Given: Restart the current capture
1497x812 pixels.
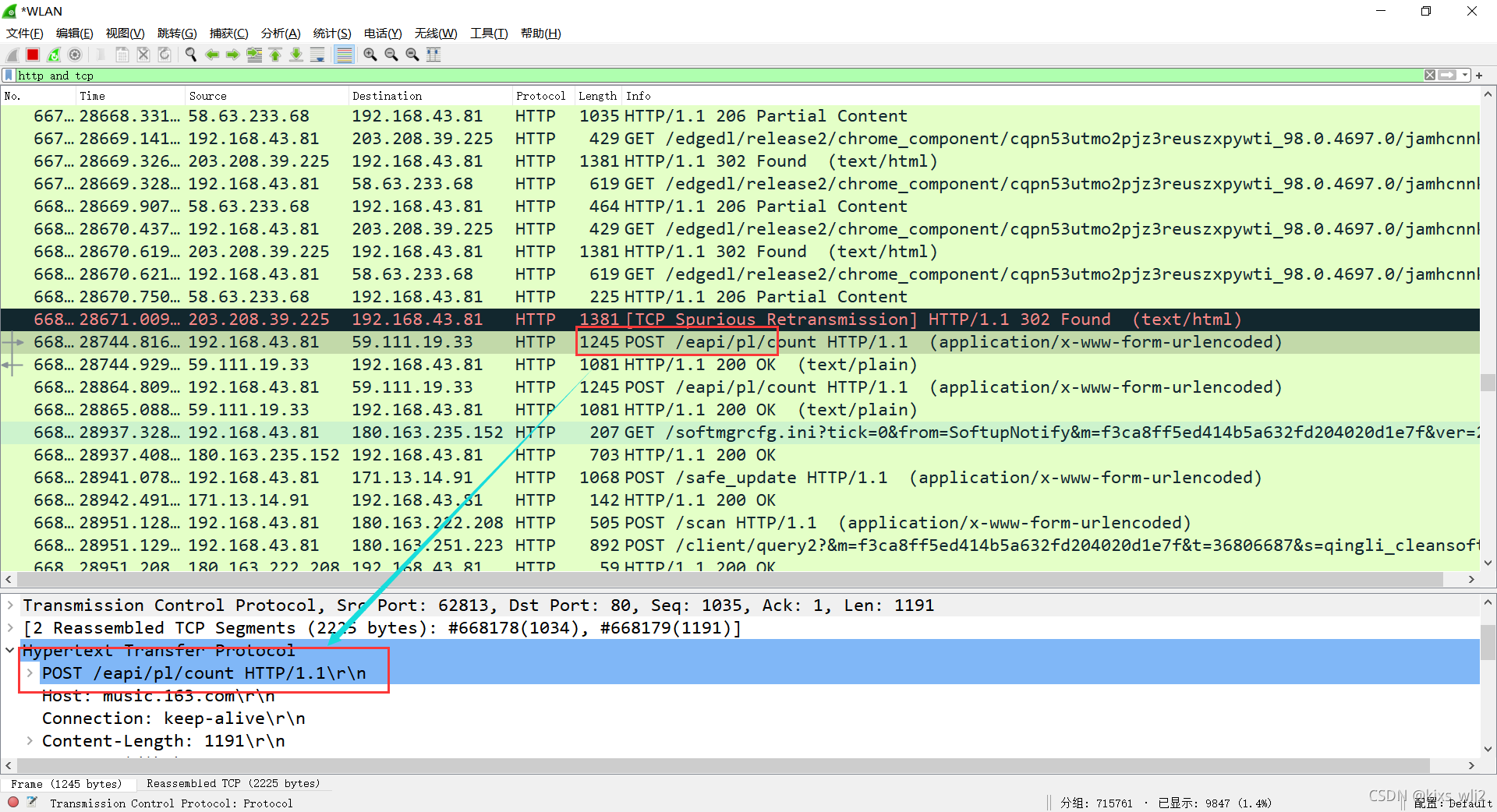Looking at the screenshot, I should [x=54, y=55].
